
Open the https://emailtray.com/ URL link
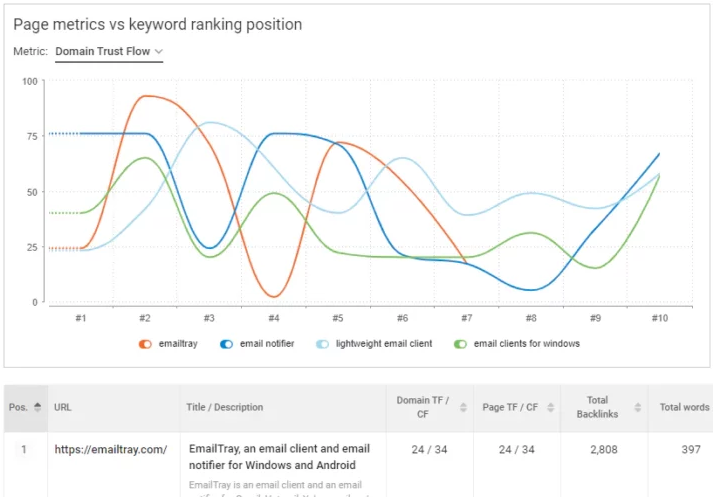pos(110,450)
